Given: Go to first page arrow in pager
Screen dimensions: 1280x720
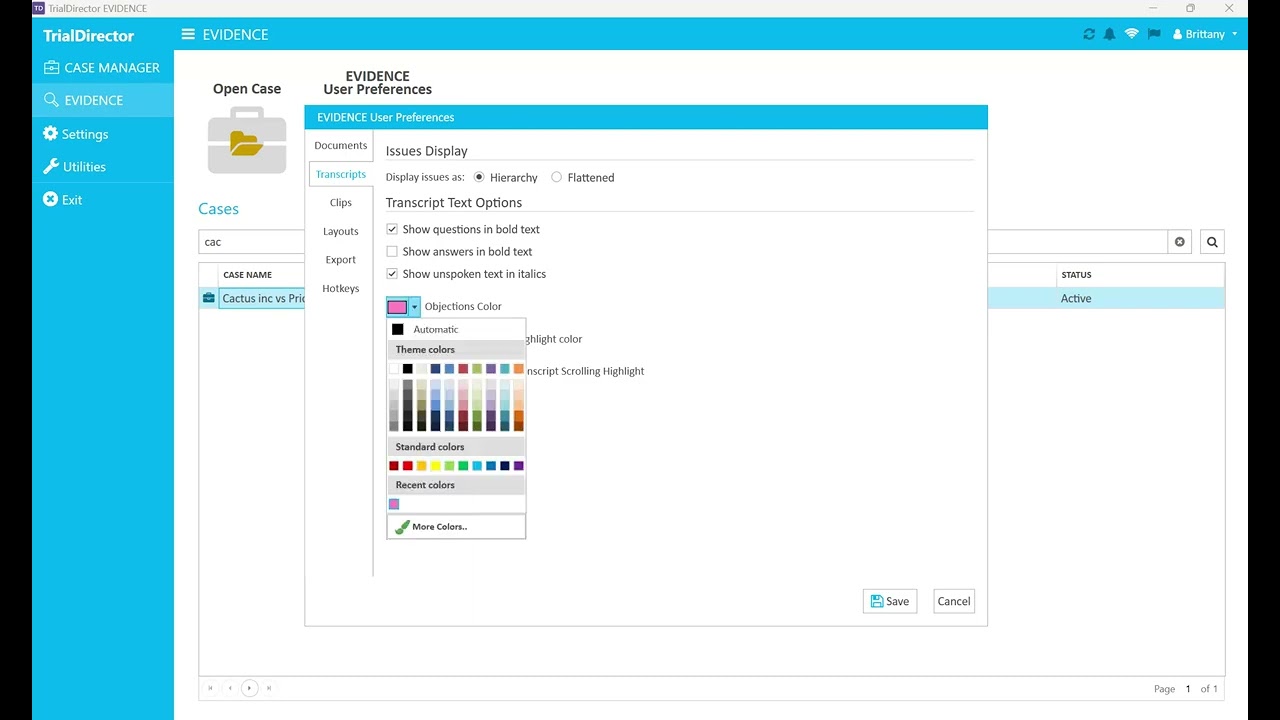Looking at the screenshot, I should click(x=210, y=688).
